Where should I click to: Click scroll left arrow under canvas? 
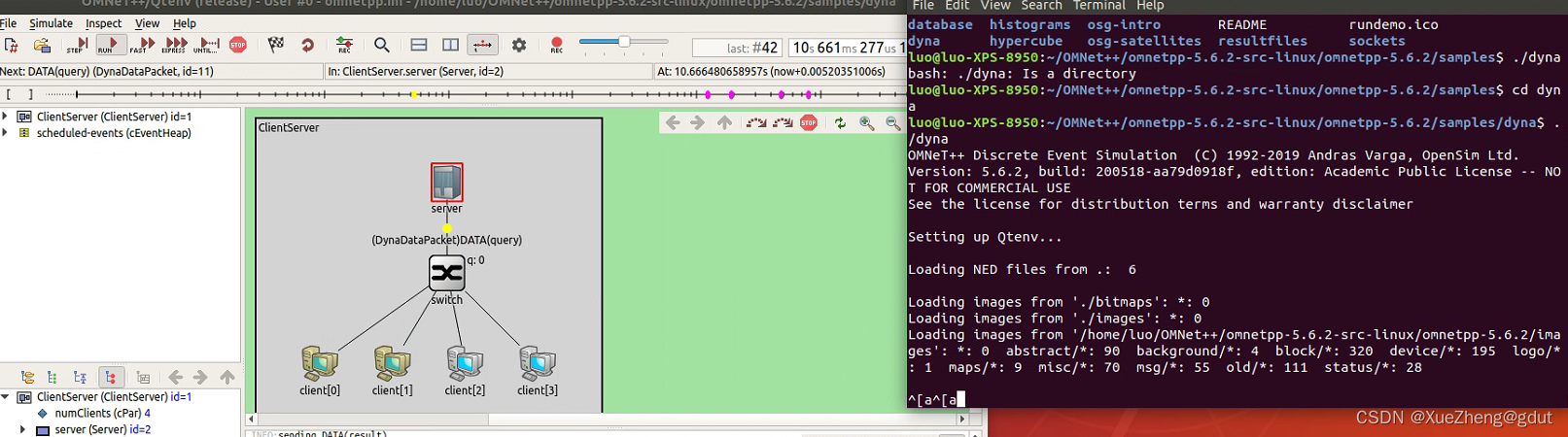coord(252,420)
